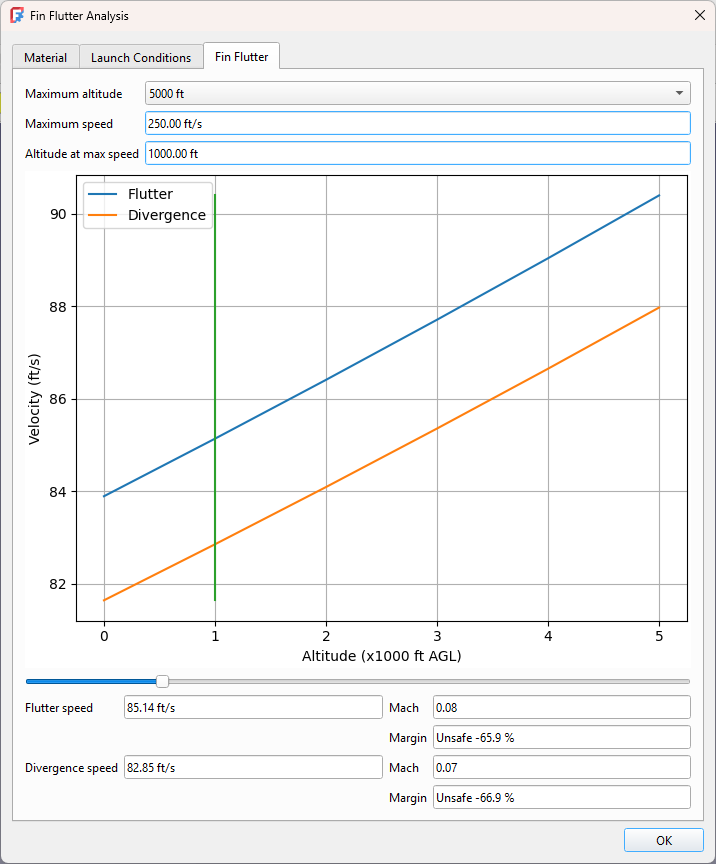This screenshot has width=716, height=864.
Task: Open the Launch Conditions tab
Action: click(x=140, y=57)
